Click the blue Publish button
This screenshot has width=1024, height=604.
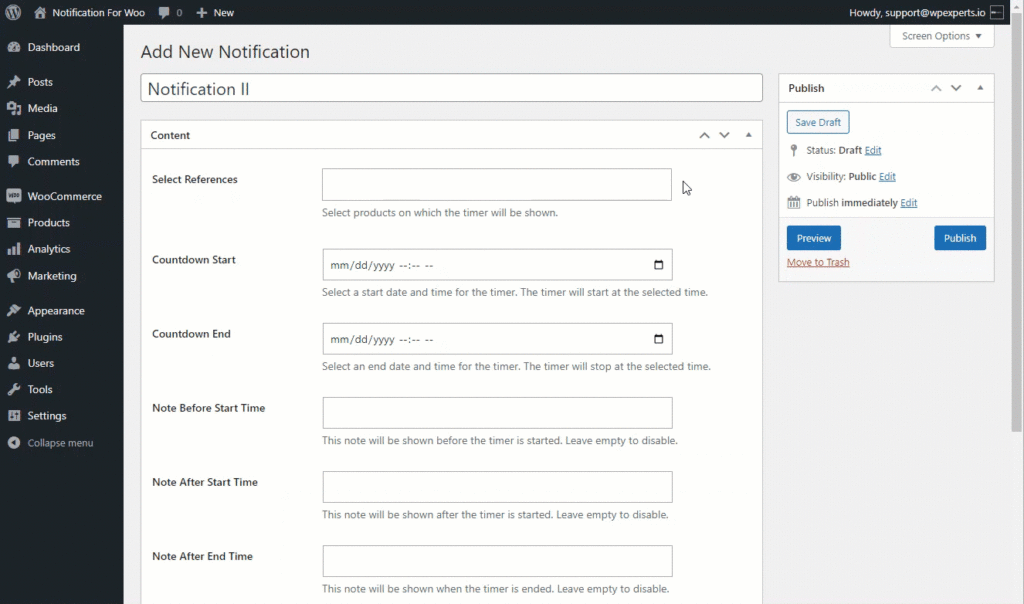pyautogui.click(x=959, y=238)
